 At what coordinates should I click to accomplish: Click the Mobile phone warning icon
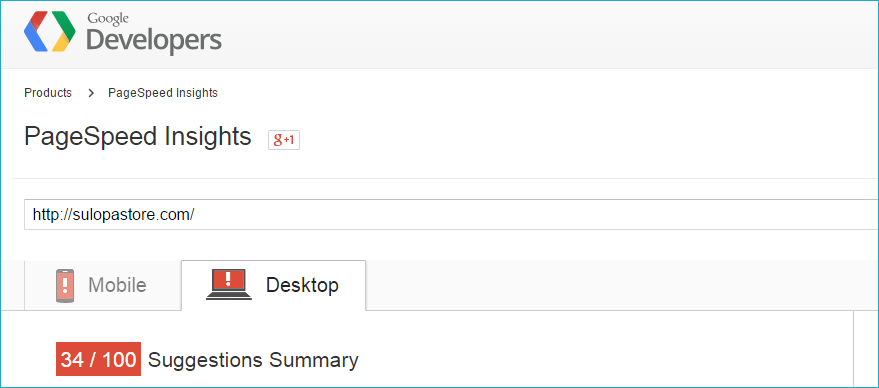pyautogui.click(x=65, y=285)
